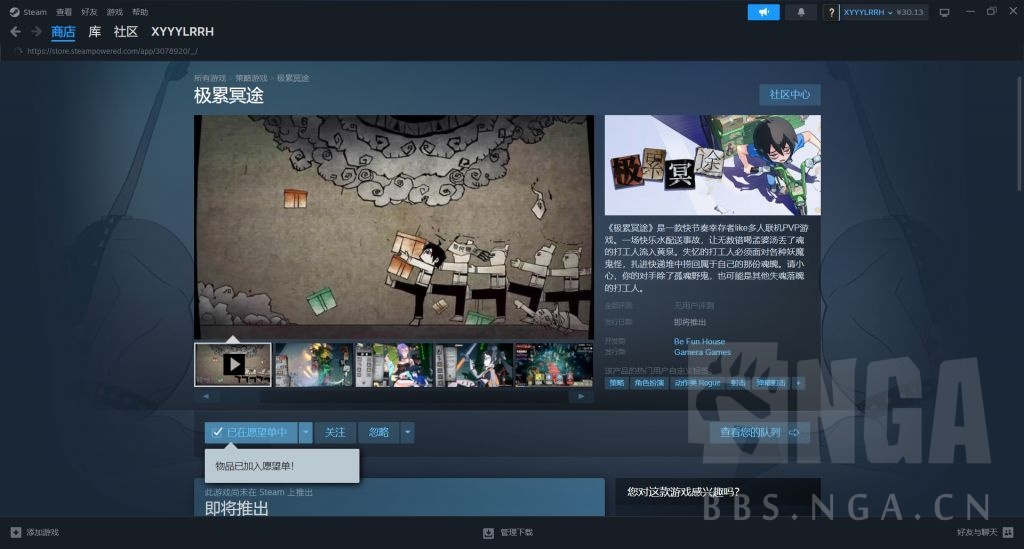1024x549 pixels.
Task: Open 好友与聊天 friends chat
Action: (985, 533)
